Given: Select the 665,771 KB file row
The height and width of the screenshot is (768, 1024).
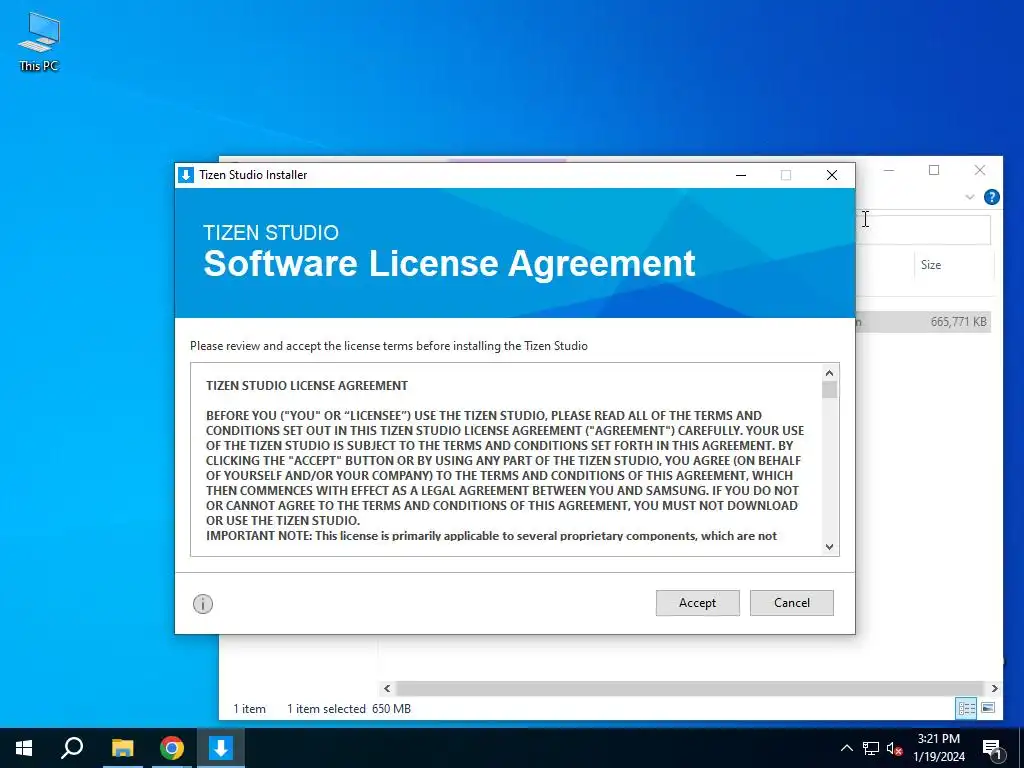Looking at the screenshot, I should click(x=923, y=322).
